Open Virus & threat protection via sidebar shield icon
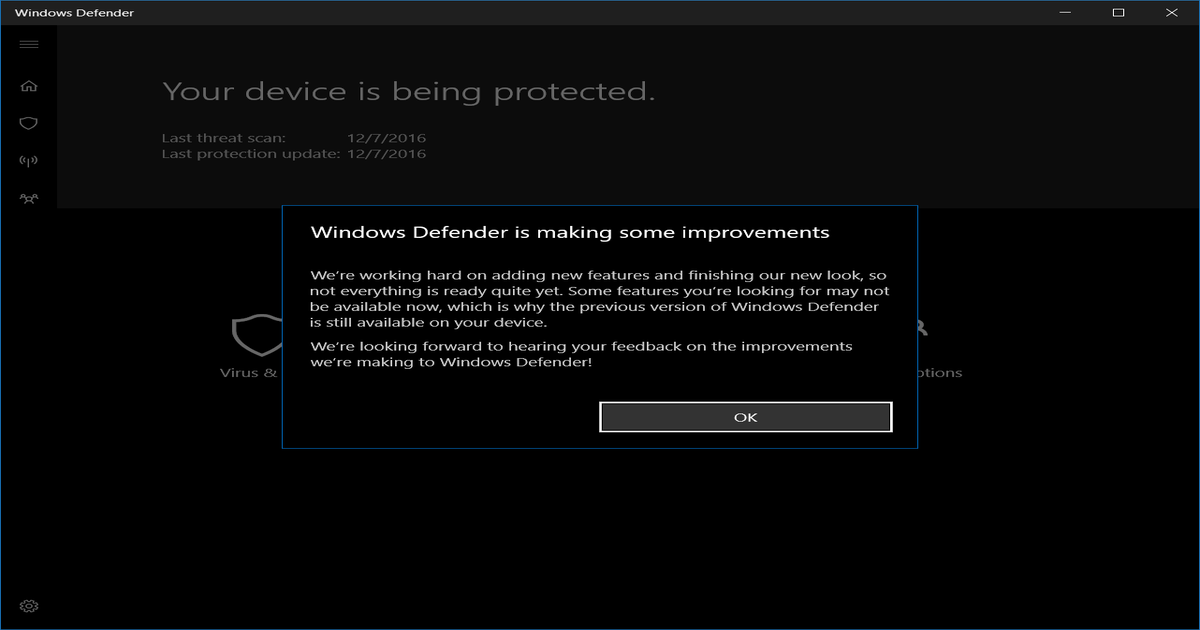The image size is (1200, 630). 29,122
